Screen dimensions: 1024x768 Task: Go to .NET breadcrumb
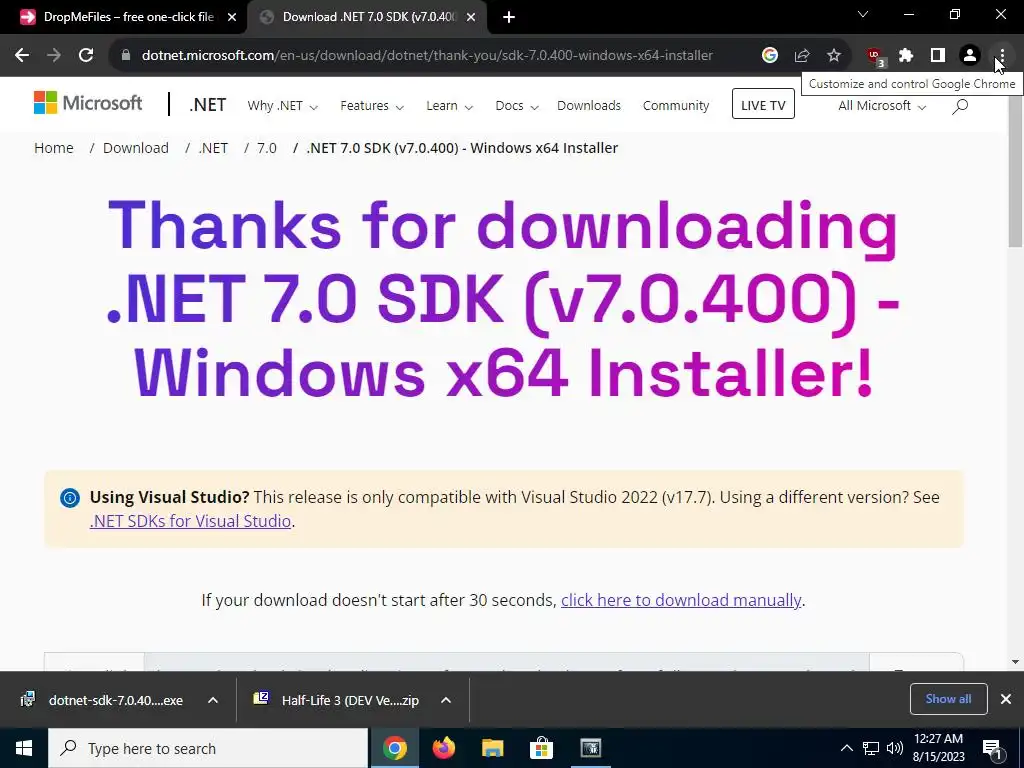(x=213, y=148)
